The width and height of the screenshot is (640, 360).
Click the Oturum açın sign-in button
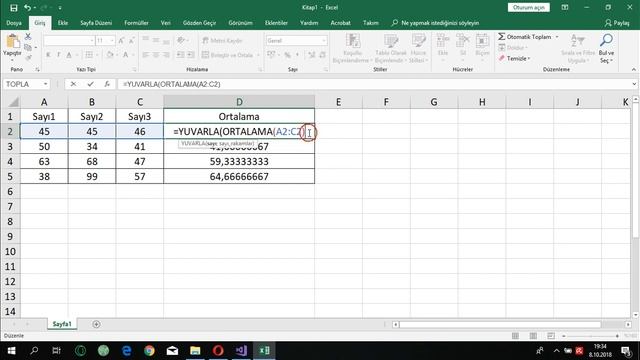pos(529,7)
